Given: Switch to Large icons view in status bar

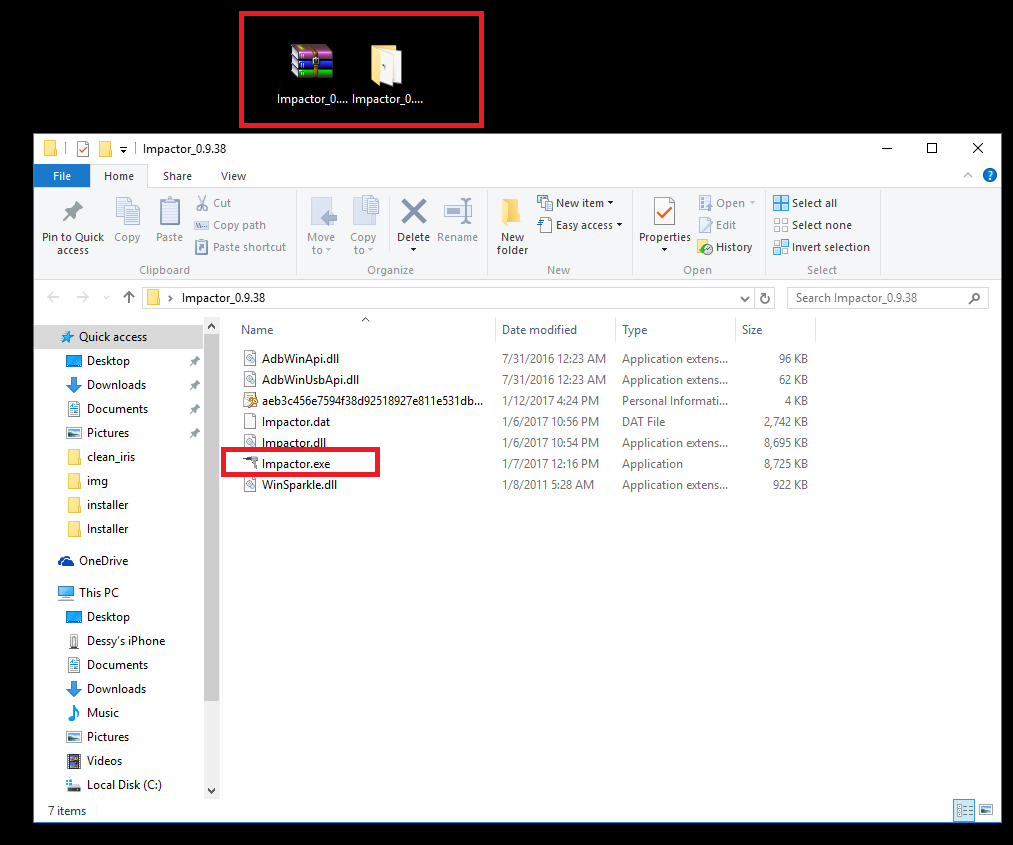Looking at the screenshot, I should 986,809.
